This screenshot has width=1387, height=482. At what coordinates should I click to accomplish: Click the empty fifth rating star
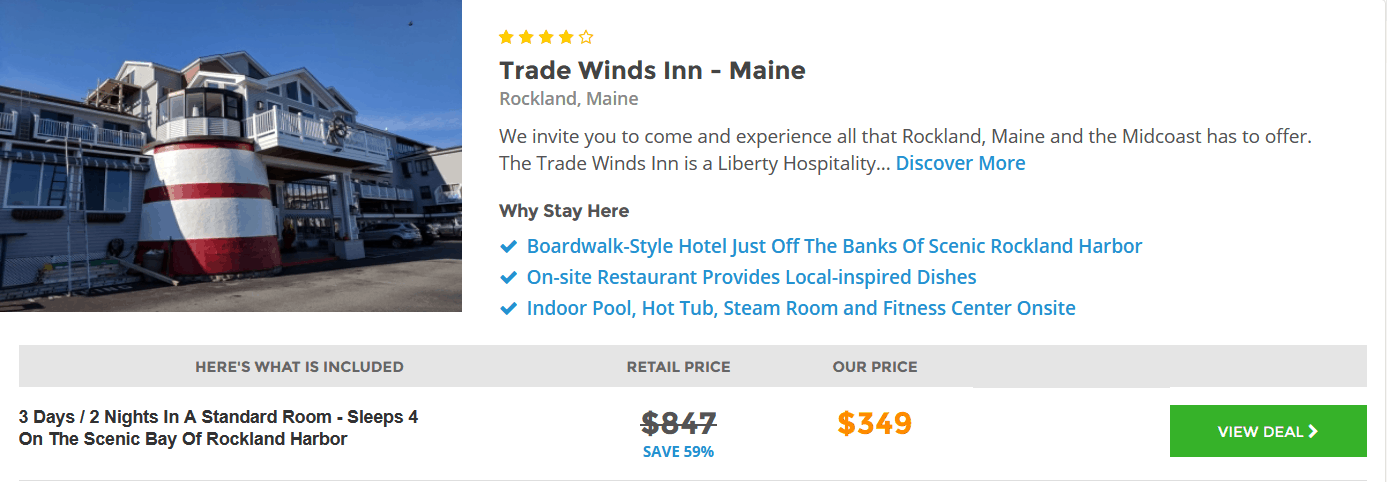[586, 37]
